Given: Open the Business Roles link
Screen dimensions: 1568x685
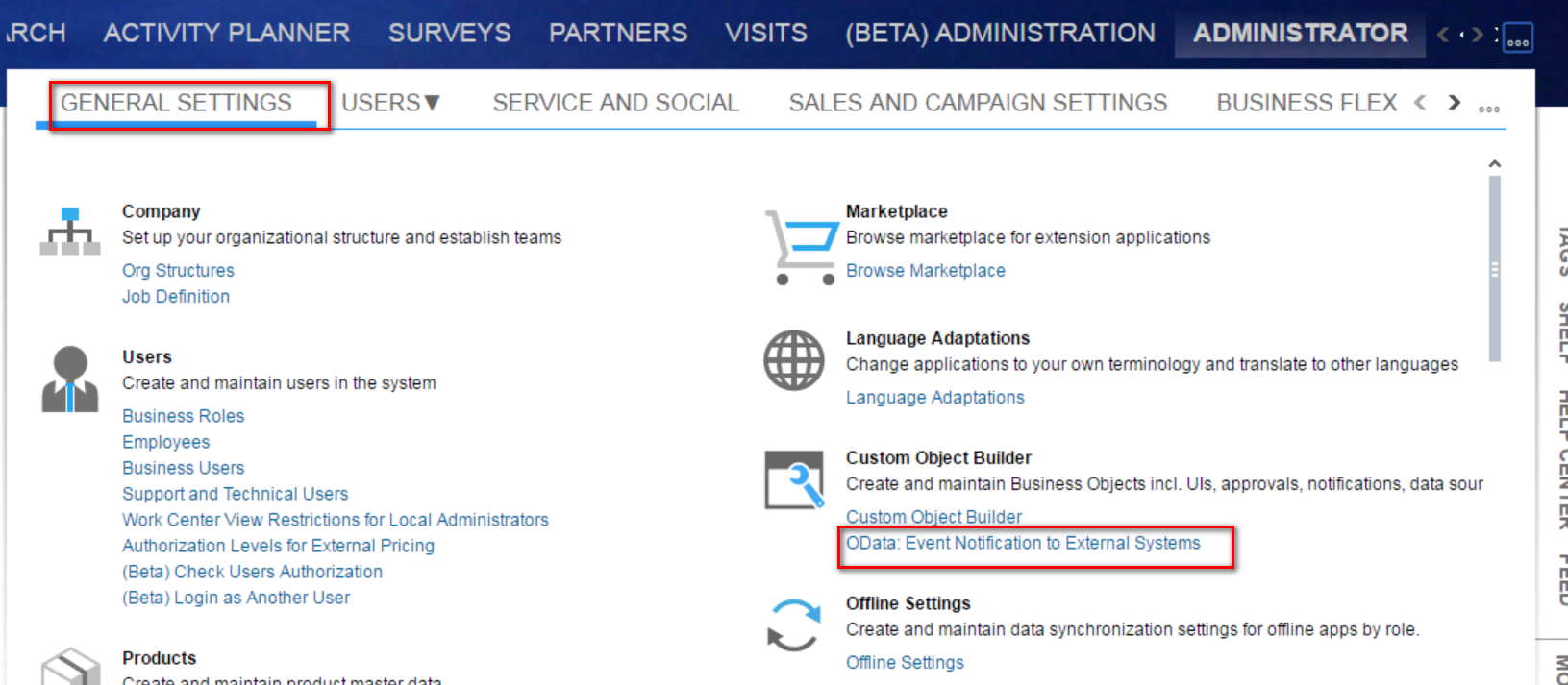Looking at the screenshot, I should pyautogui.click(x=183, y=416).
